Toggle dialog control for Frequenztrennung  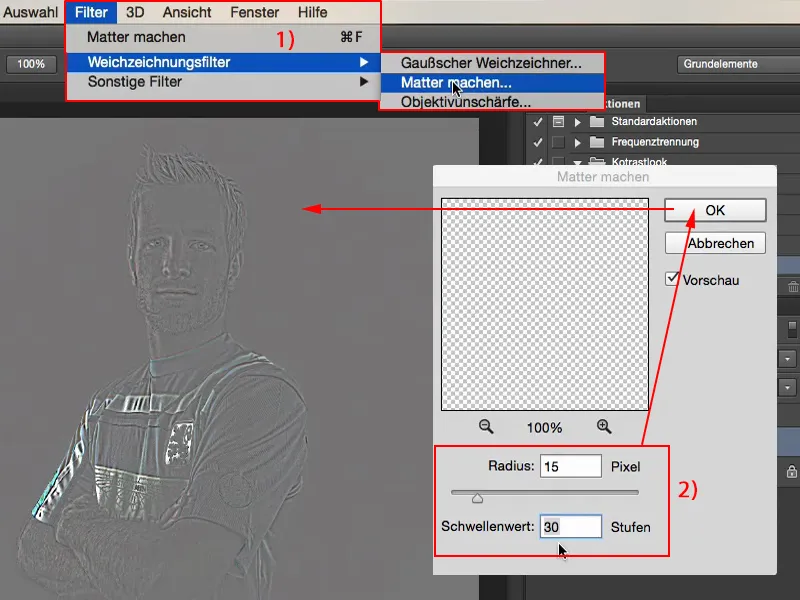point(558,142)
